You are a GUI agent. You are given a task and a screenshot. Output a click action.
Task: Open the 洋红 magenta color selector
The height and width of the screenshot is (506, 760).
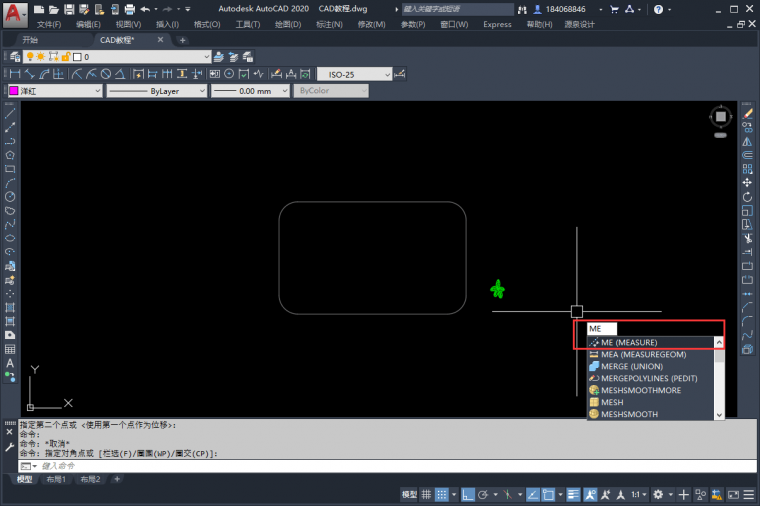point(55,91)
